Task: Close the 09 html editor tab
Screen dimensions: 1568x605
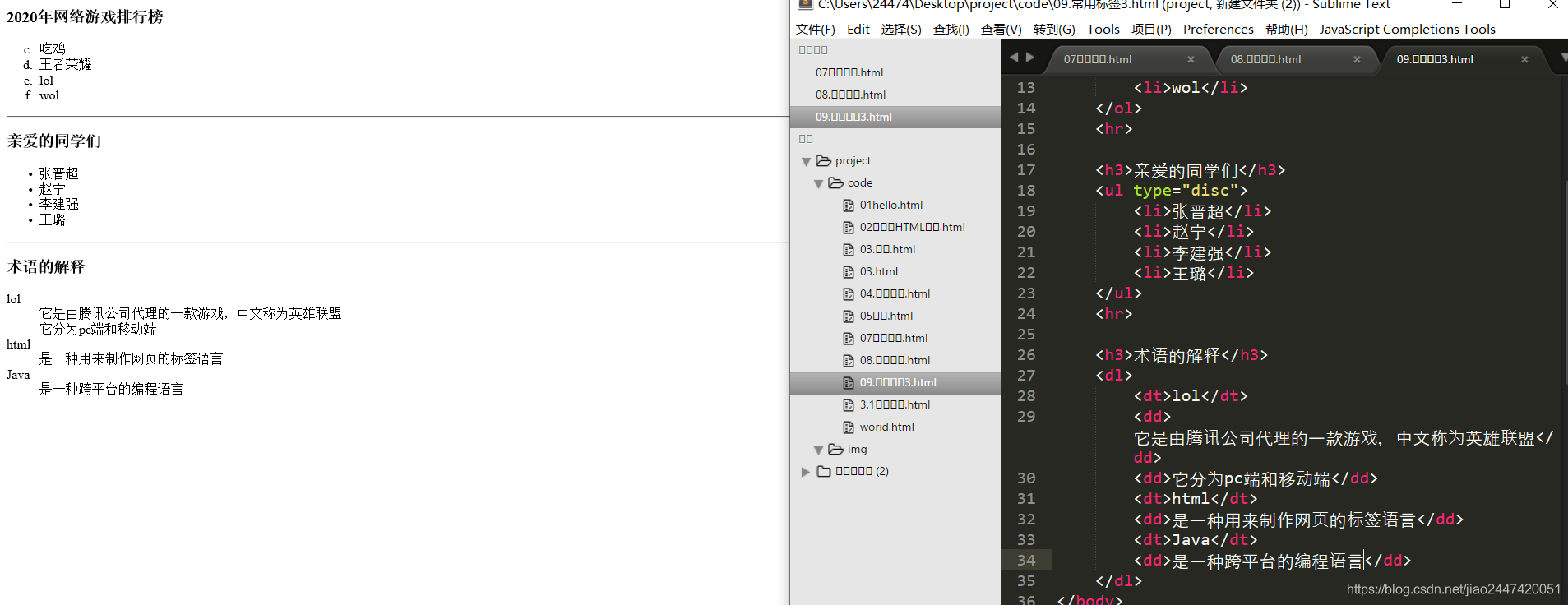Action: [x=1524, y=59]
